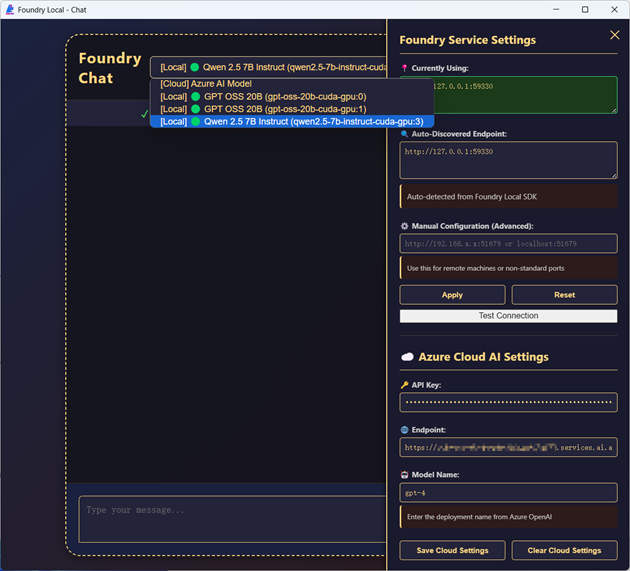Edit the Model Name field
The image size is (630, 571).
pyautogui.click(x=508, y=493)
